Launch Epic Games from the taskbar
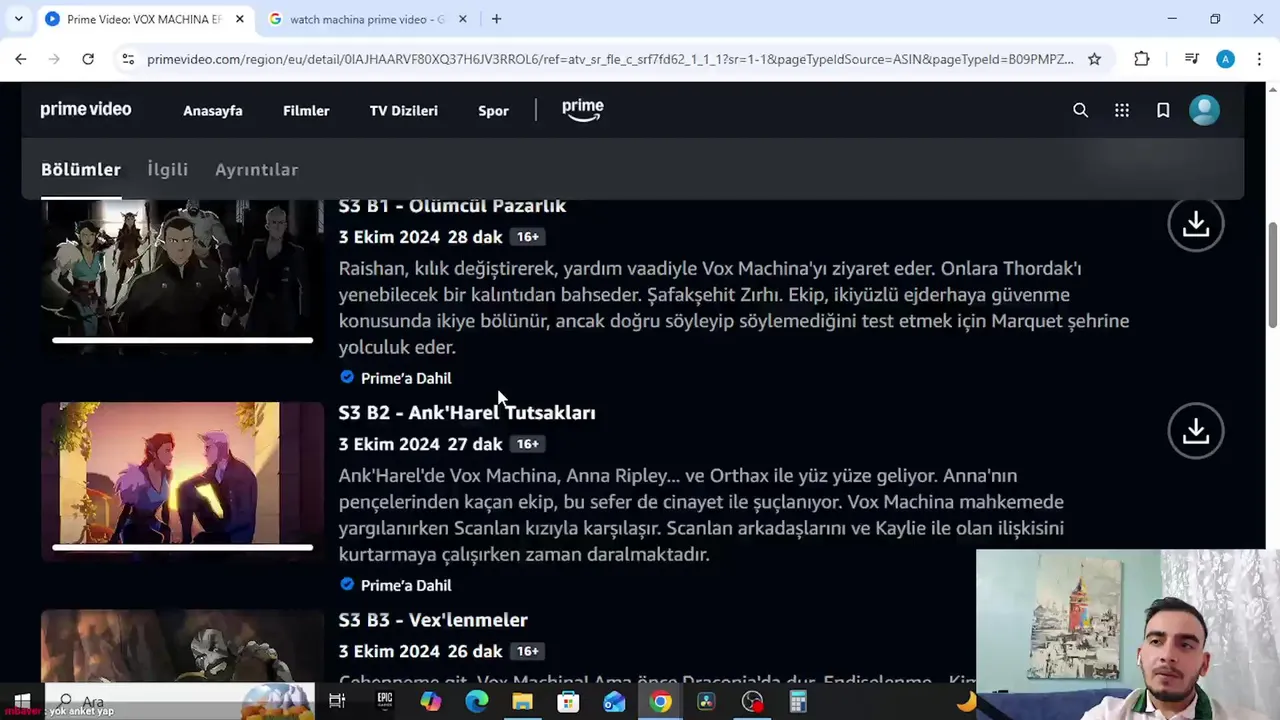The image size is (1280, 720). coord(385,702)
